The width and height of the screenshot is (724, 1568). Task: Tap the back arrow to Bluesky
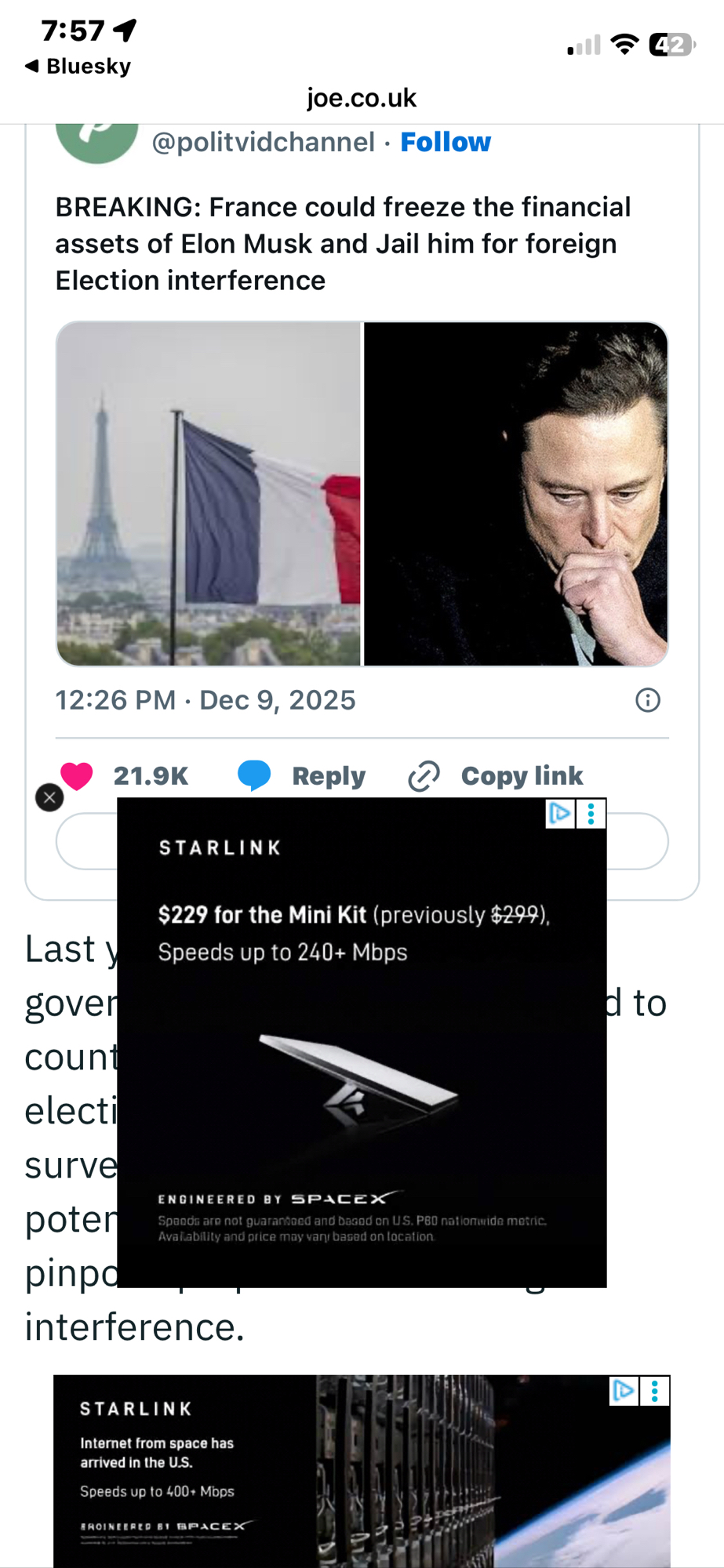[x=32, y=66]
